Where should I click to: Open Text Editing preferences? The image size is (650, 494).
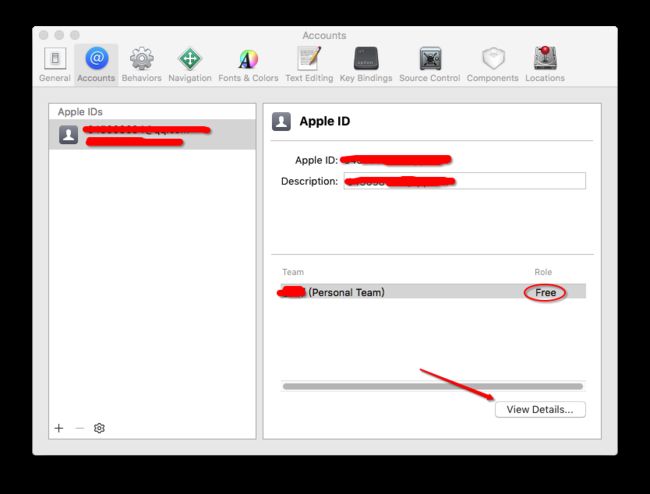(x=309, y=65)
